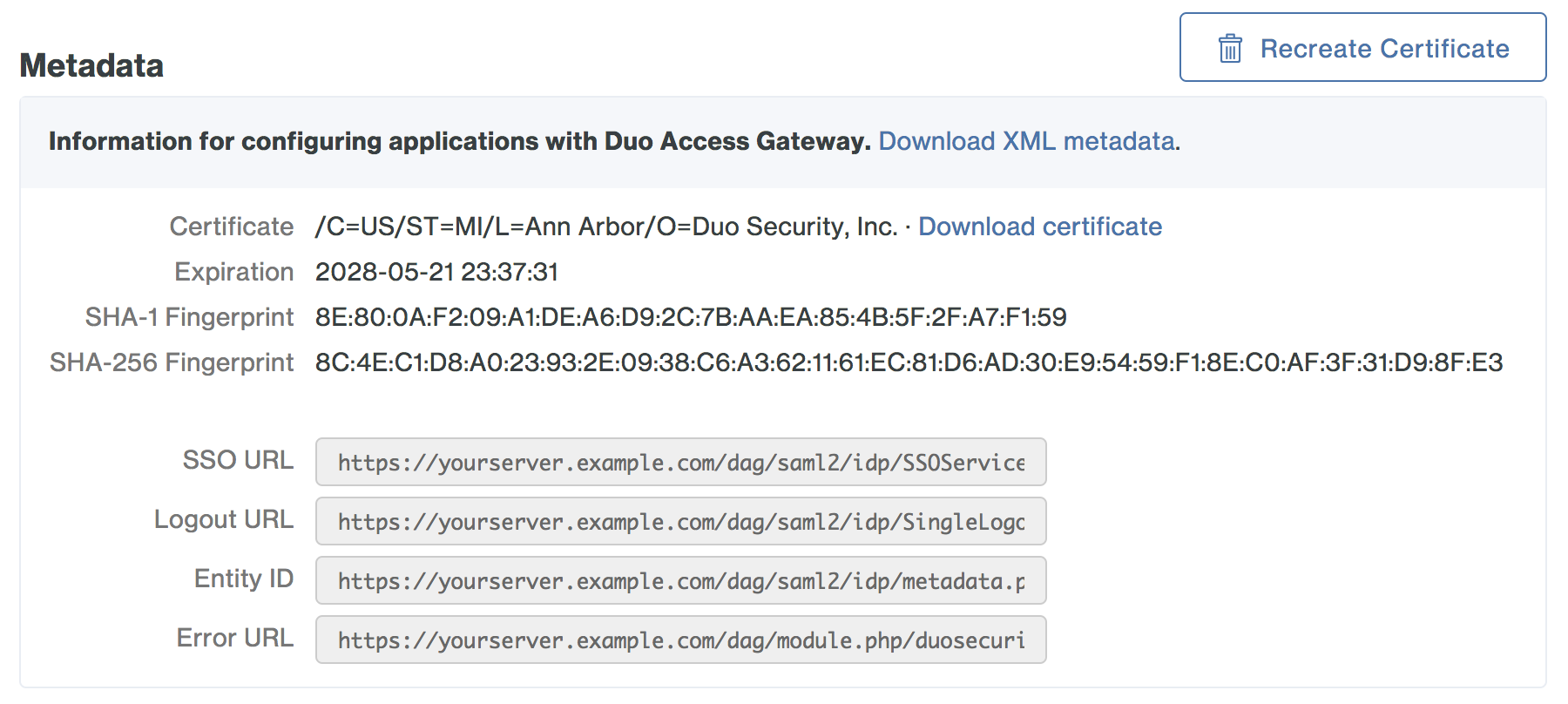Select the Logout URL text box
This screenshot has width=1568, height=704.
coord(680,521)
